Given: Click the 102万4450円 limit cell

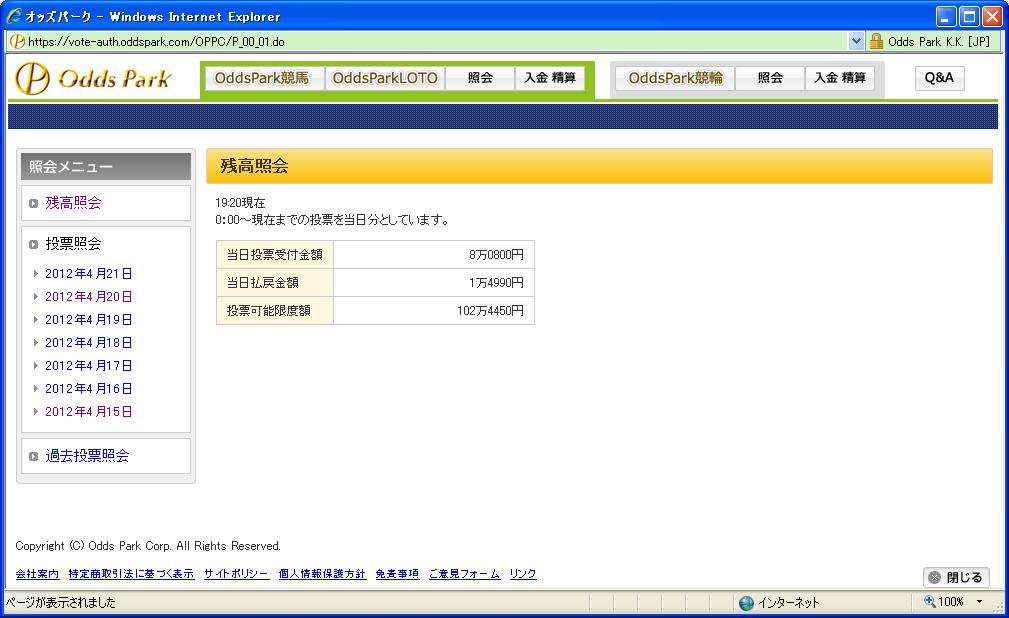Looking at the screenshot, I should 434,311.
